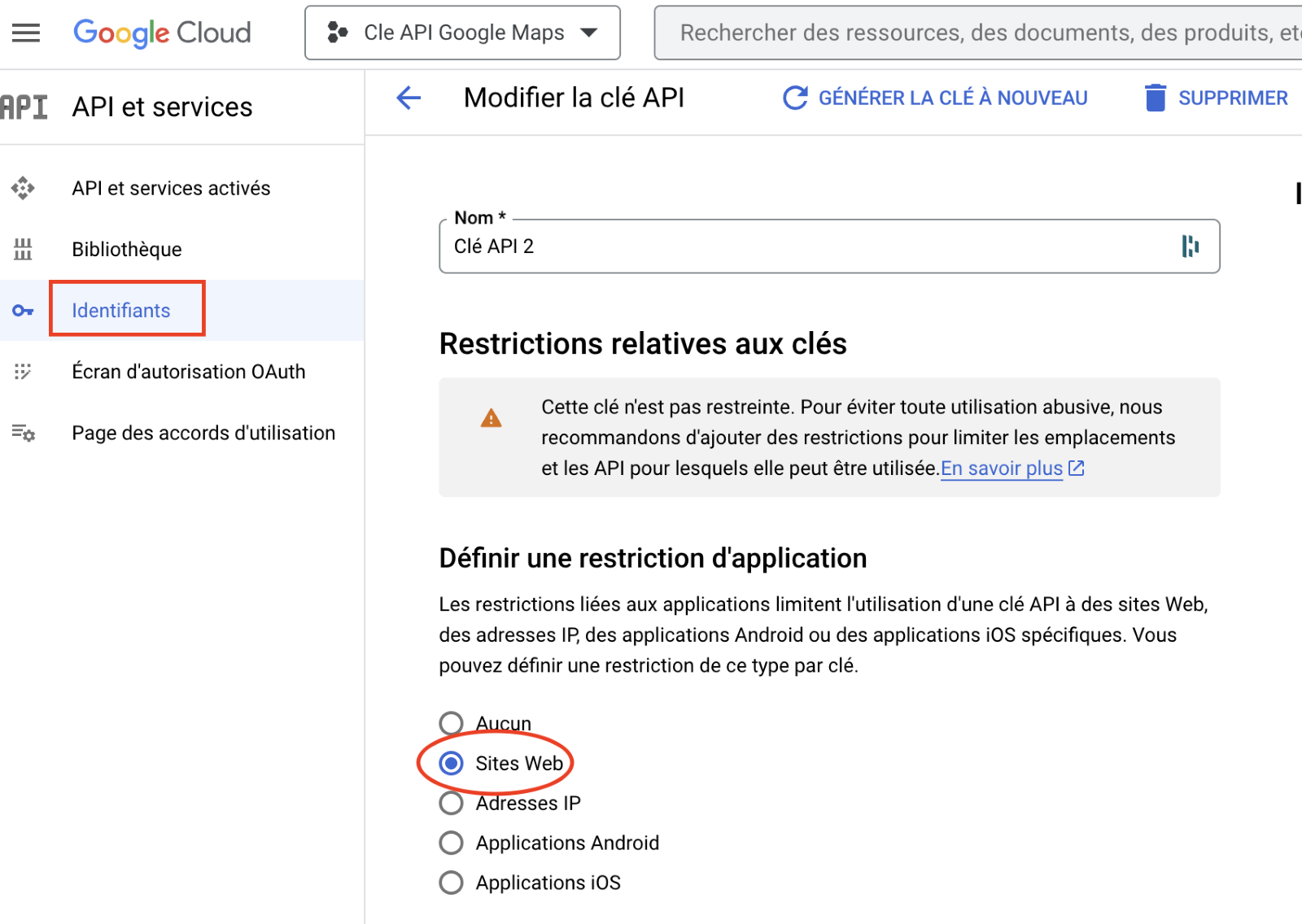Select the Adresses IP restriction option
The width and height of the screenshot is (1302, 924).
pos(451,804)
